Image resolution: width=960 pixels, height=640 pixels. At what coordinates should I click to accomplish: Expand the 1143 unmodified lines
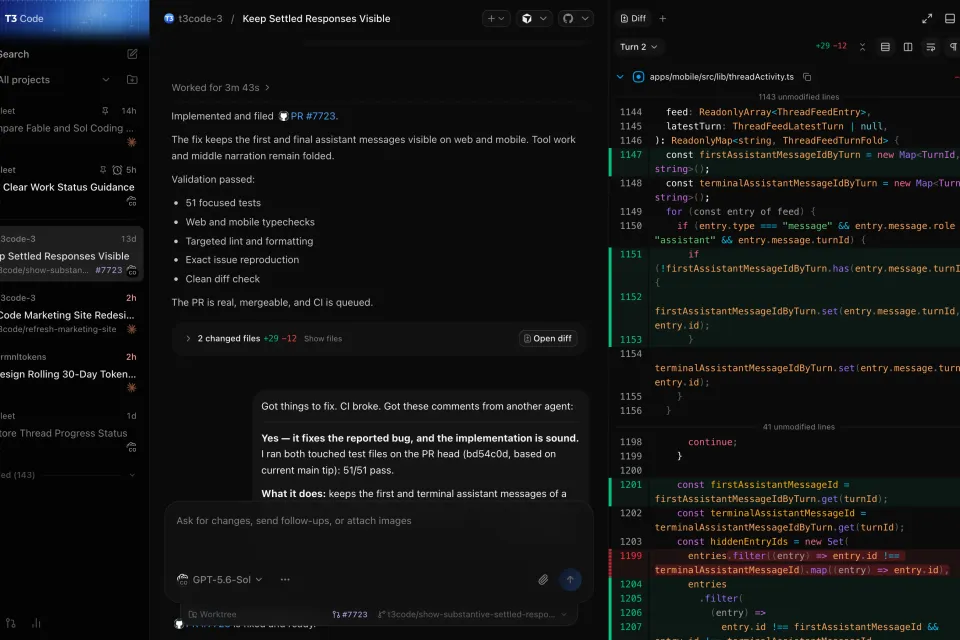[798, 97]
